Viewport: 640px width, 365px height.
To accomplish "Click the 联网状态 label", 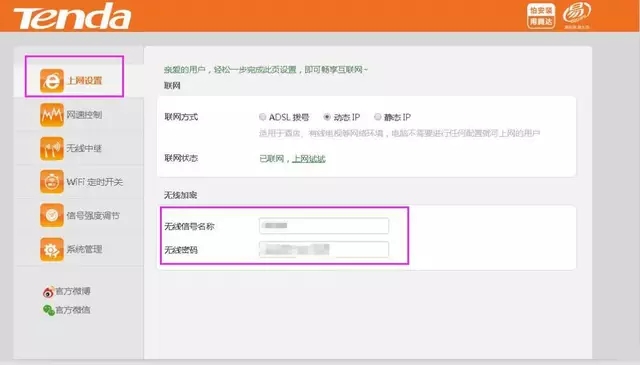I will point(181,158).
